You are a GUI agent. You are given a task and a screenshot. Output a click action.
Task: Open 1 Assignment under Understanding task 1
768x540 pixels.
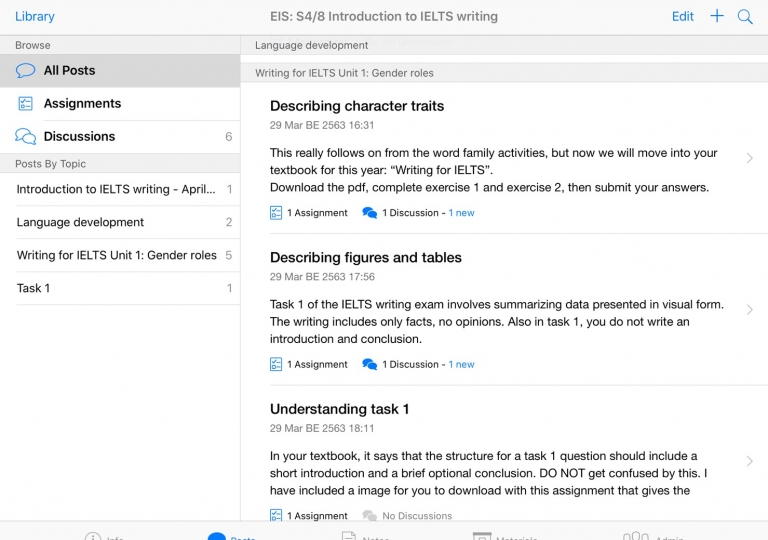(317, 515)
